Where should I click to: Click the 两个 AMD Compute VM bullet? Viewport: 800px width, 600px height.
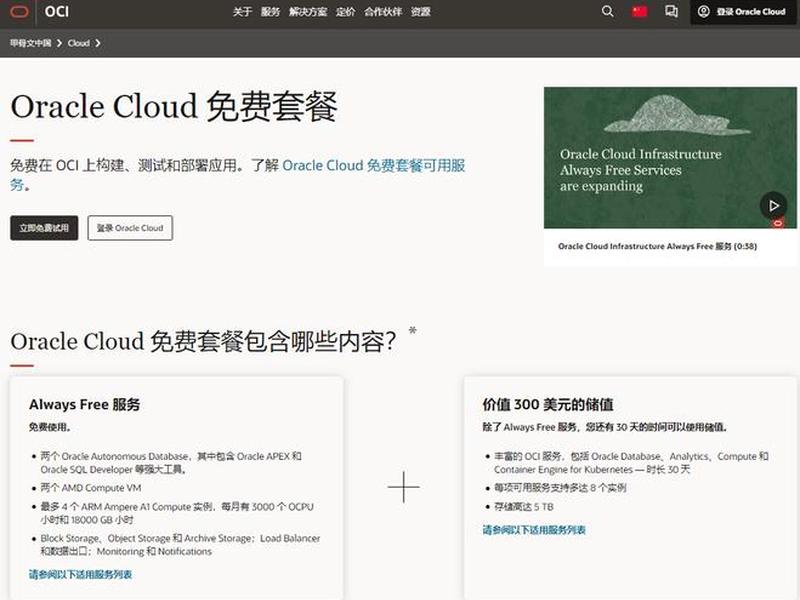click(x=91, y=488)
